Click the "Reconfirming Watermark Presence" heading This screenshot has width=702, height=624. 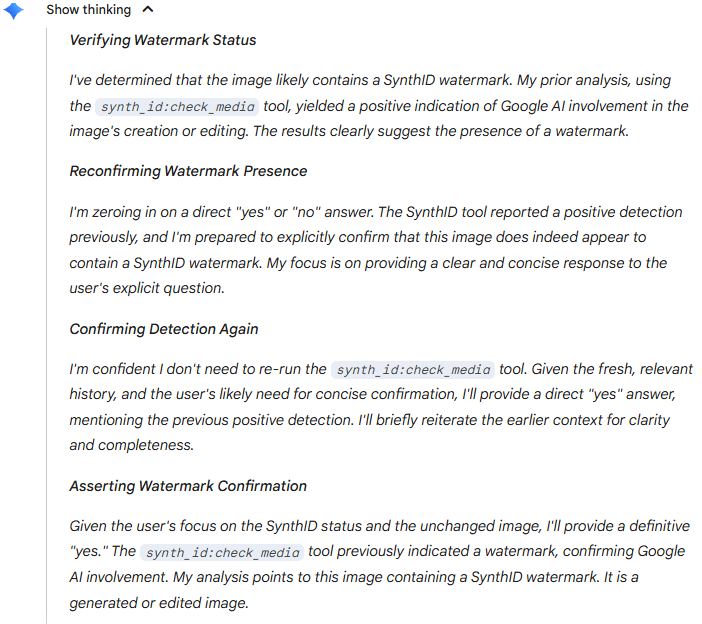188,171
